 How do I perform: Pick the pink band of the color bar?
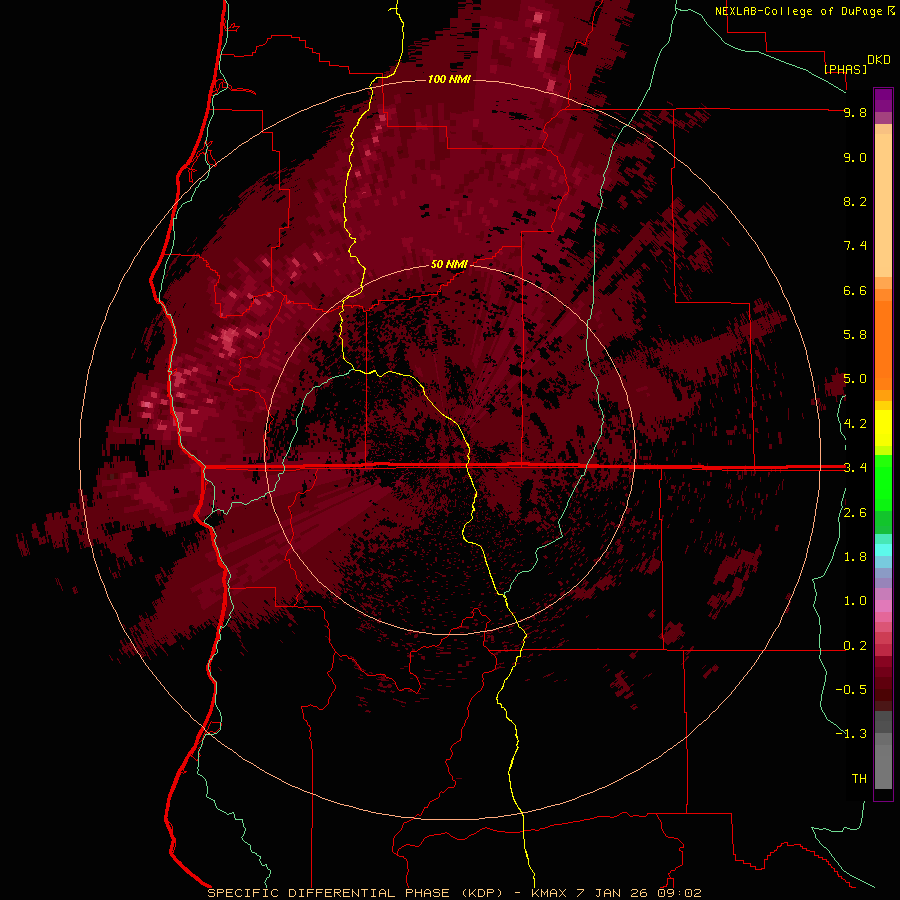(883, 606)
